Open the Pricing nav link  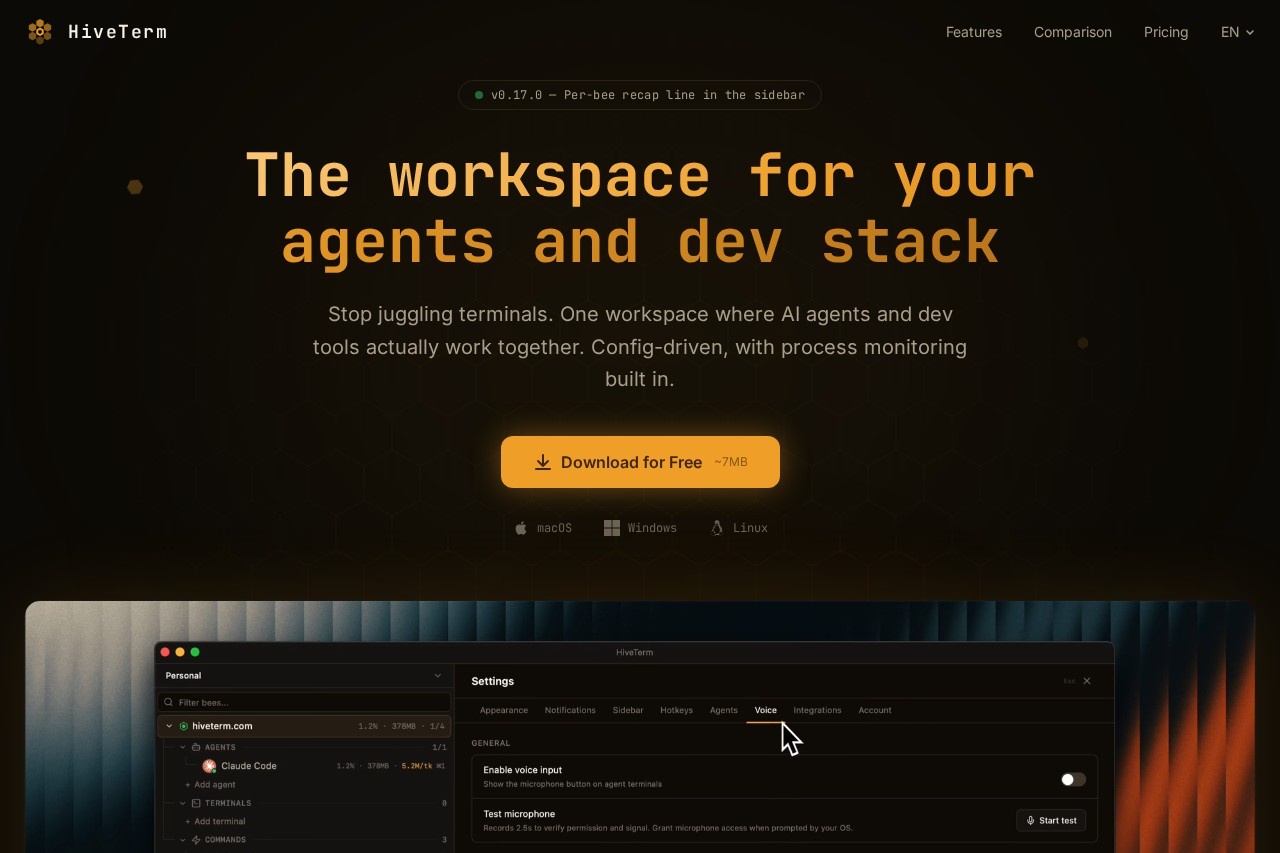[x=1166, y=32]
